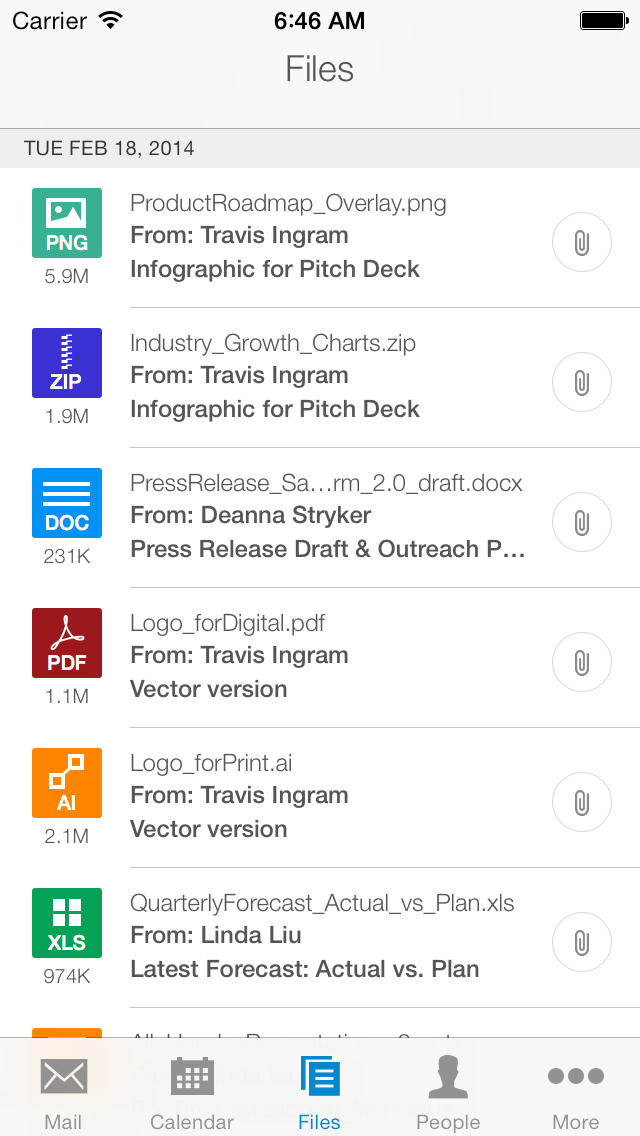Image resolution: width=640 pixels, height=1136 pixels.
Task: Tap the green XLS file icon
Action: click(67, 922)
